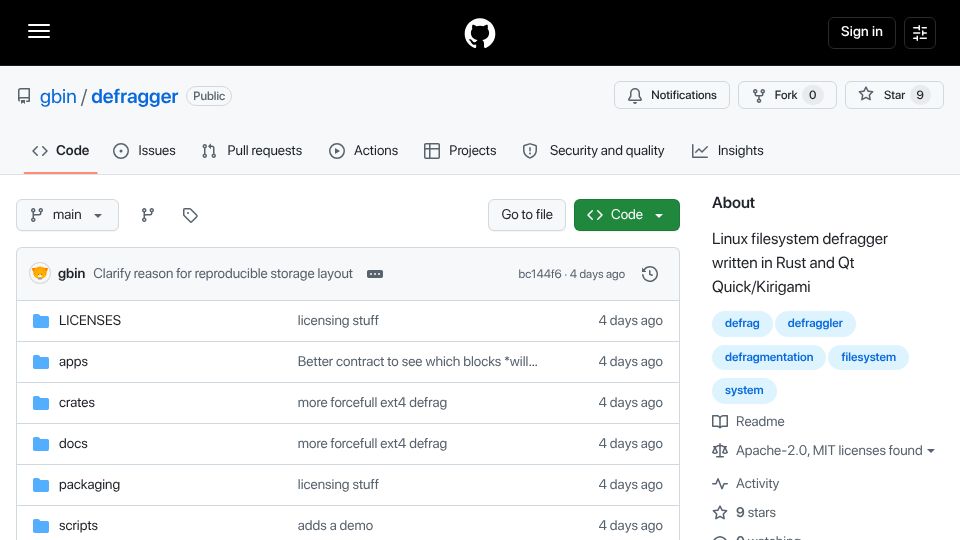Open commit 'Clarify reason for reproducible storage layout'
Image resolution: width=960 pixels, height=540 pixels.
point(223,274)
